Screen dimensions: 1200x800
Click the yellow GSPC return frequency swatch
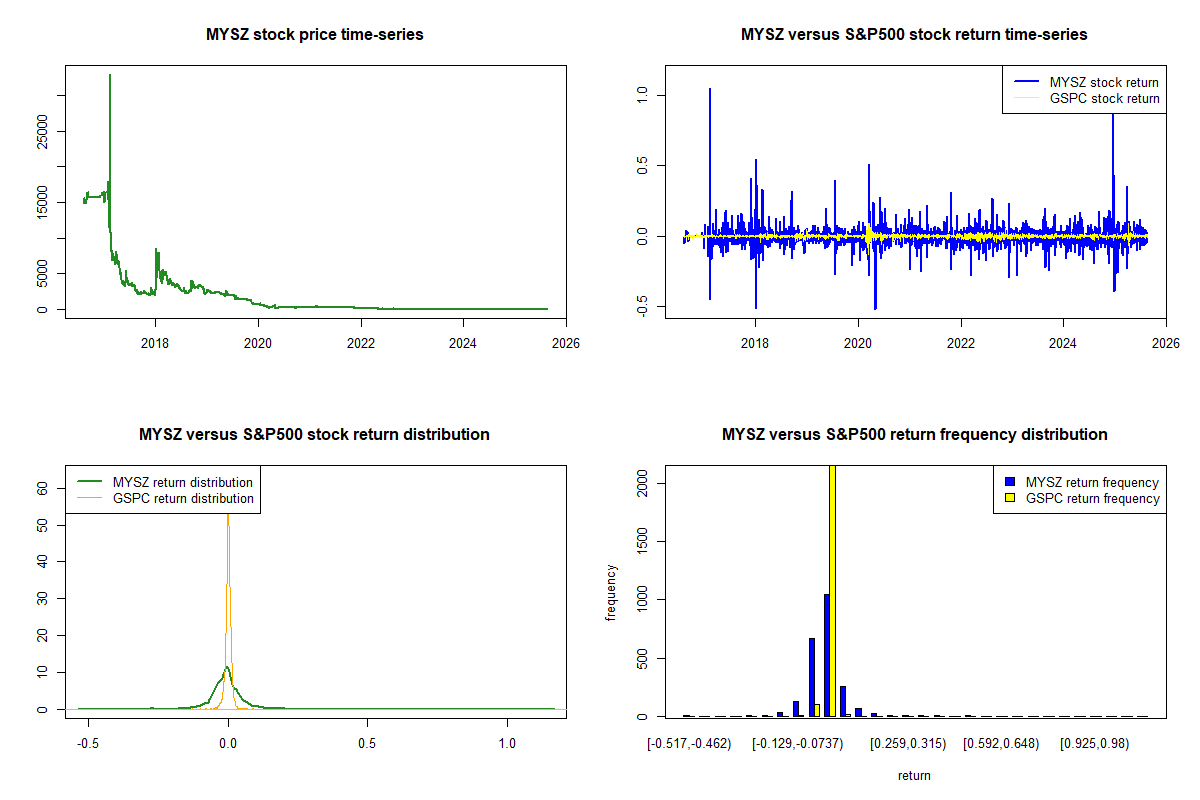coord(1008,498)
